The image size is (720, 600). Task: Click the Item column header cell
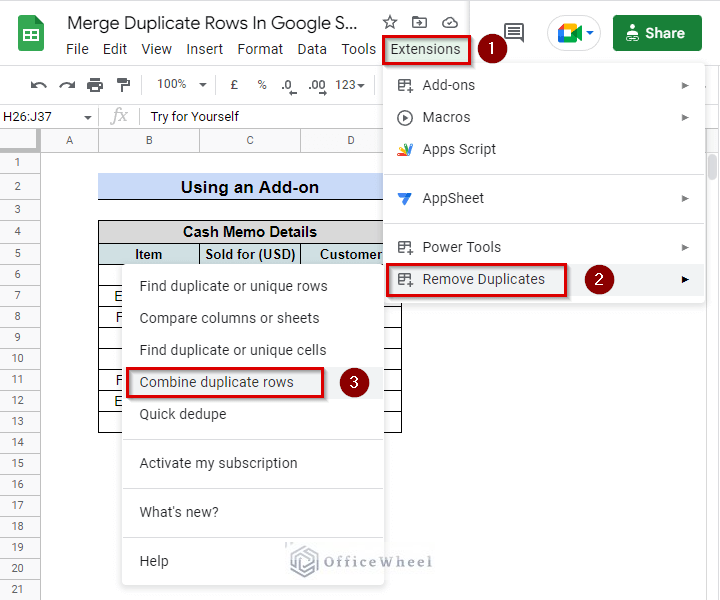click(149, 254)
